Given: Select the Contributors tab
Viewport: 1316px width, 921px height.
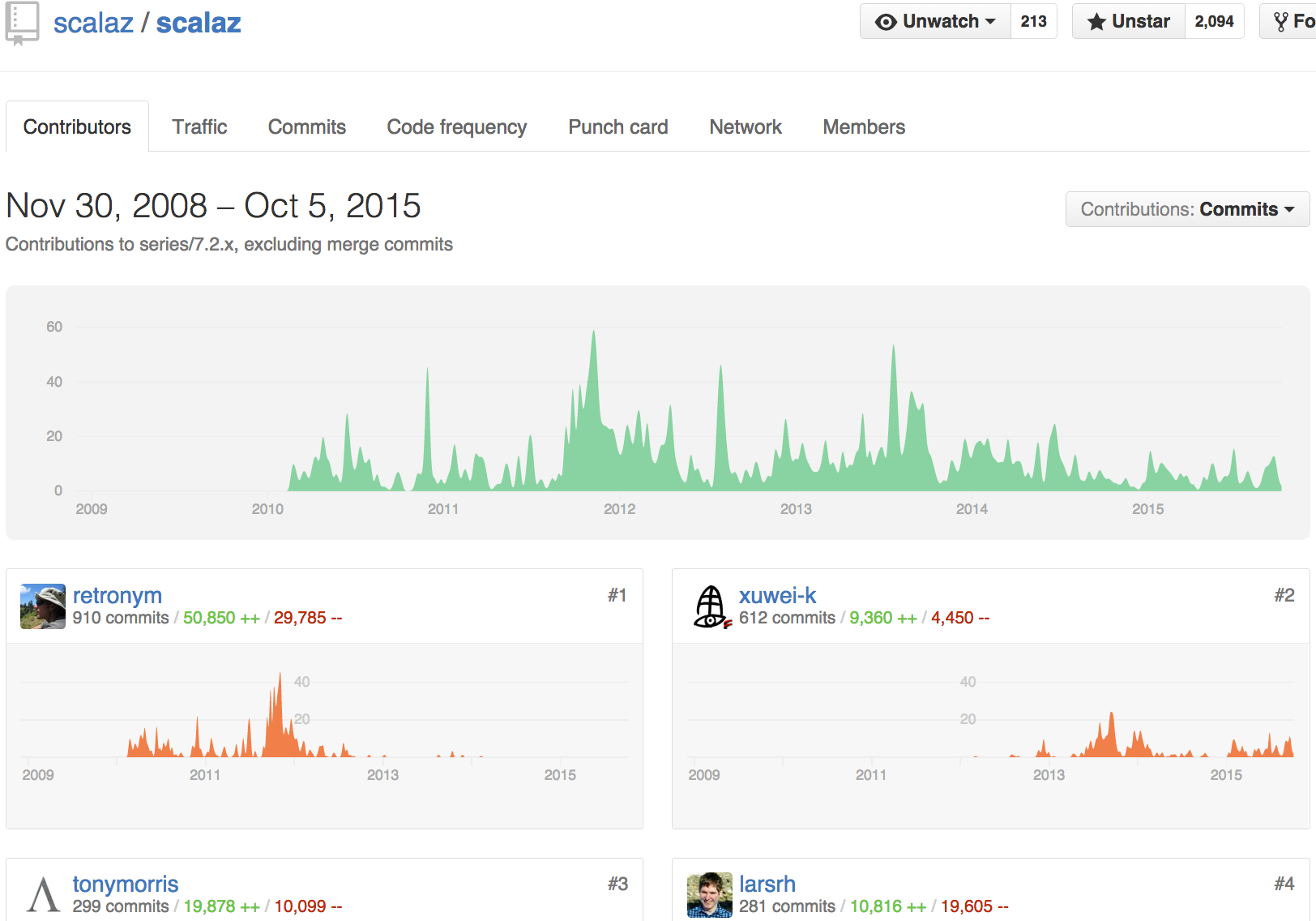Looking at the screenshot, I should coord(77,127).
